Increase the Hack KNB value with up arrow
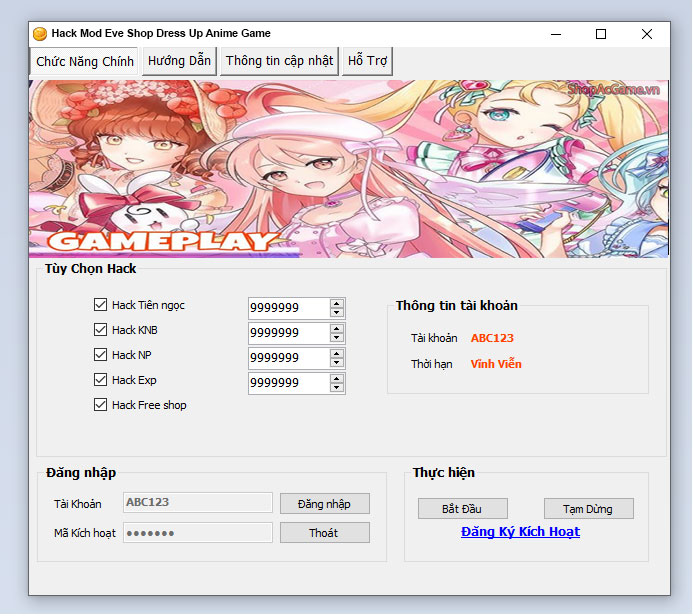This screenshot has height=616, width=693. 337,328
